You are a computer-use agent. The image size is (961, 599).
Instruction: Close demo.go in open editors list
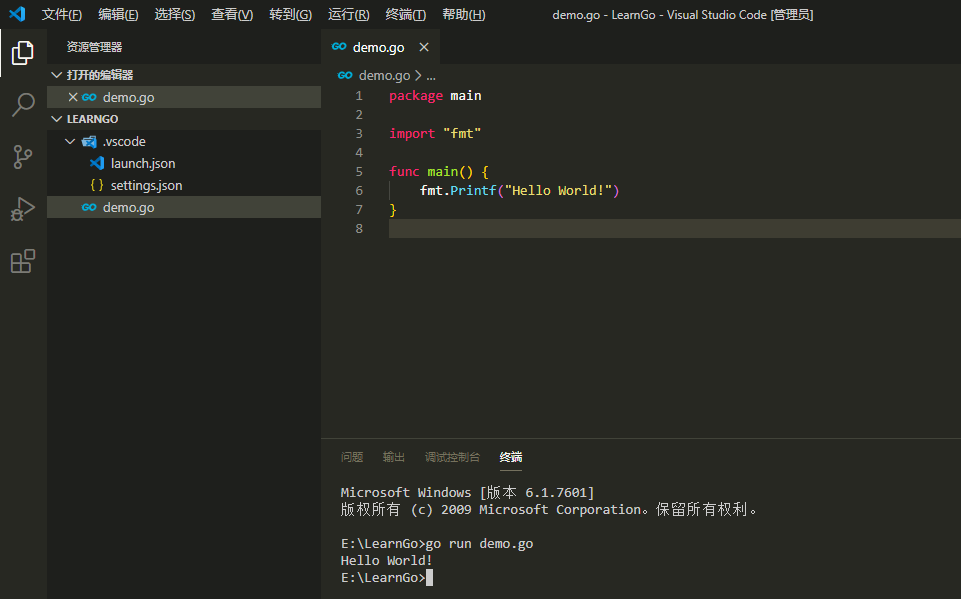73,97
